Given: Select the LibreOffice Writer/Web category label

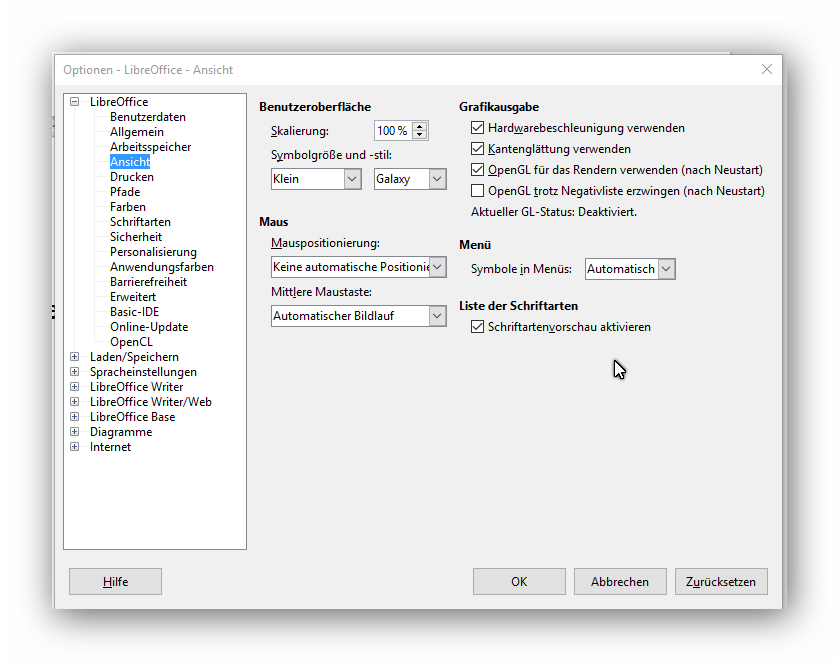Looking at the screenshot, I should [x=151, y=401].
